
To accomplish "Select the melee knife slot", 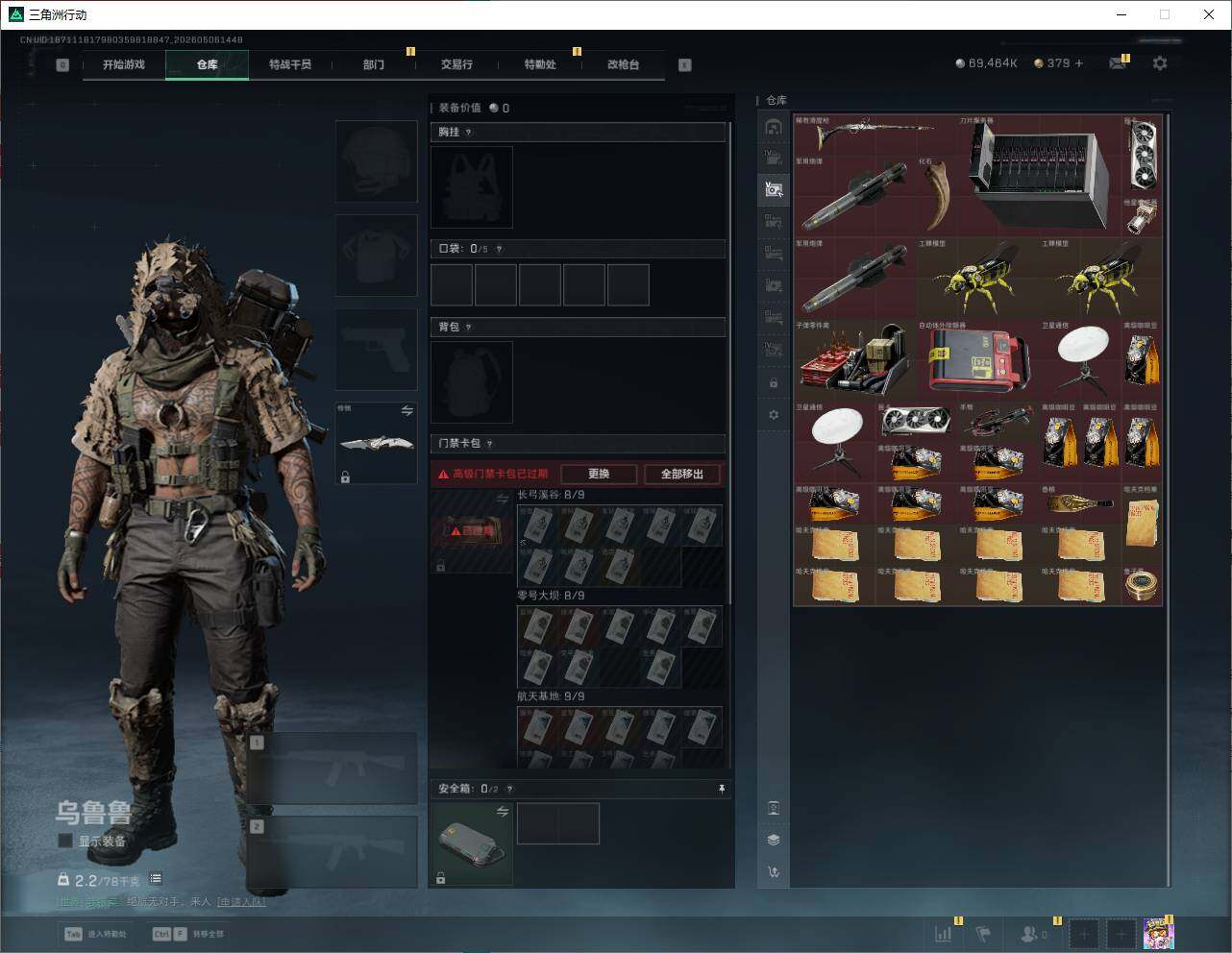I will click(x=376, y=443).
